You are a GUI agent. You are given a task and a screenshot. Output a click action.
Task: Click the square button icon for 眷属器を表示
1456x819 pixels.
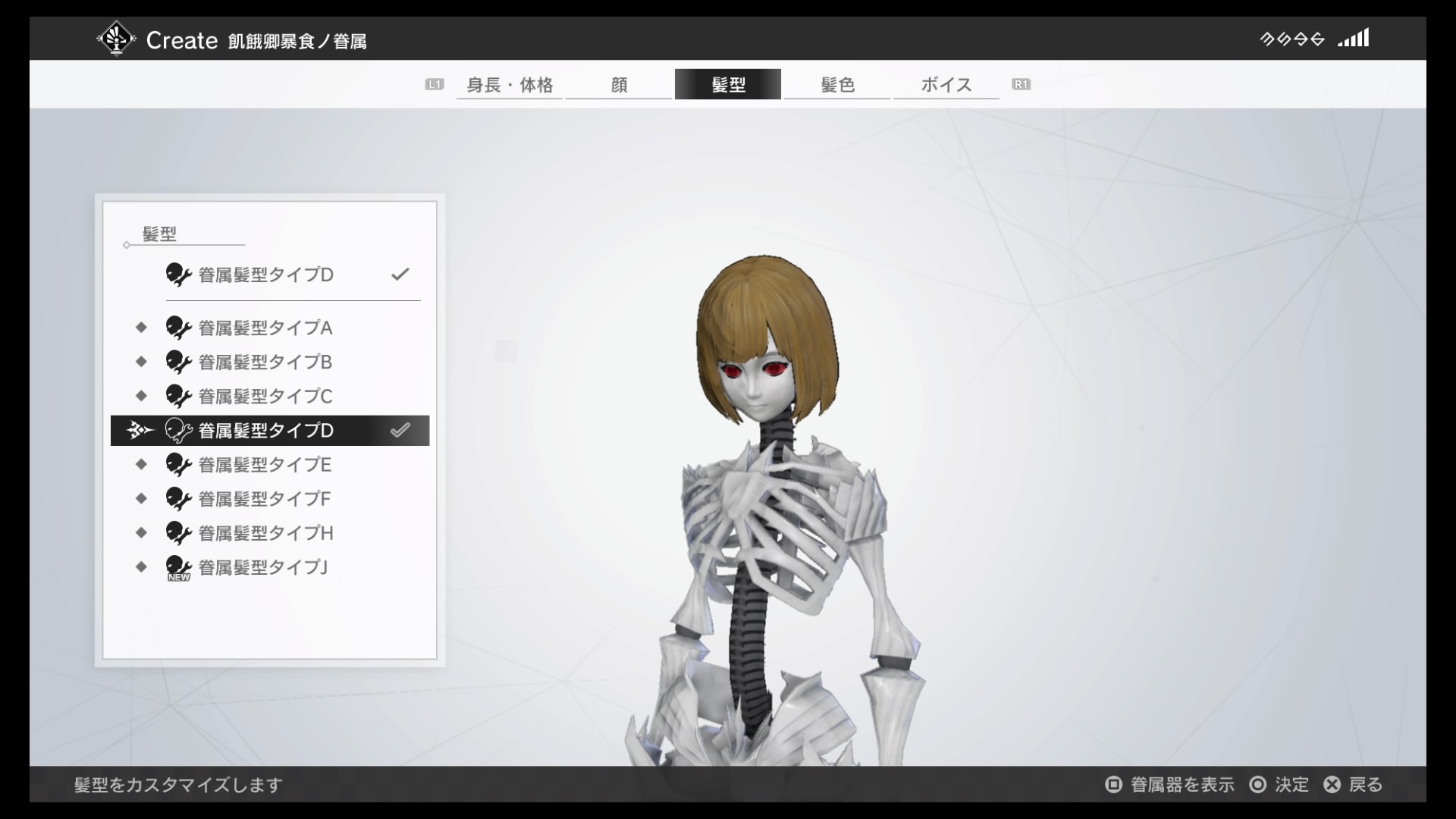[1113, 784]
